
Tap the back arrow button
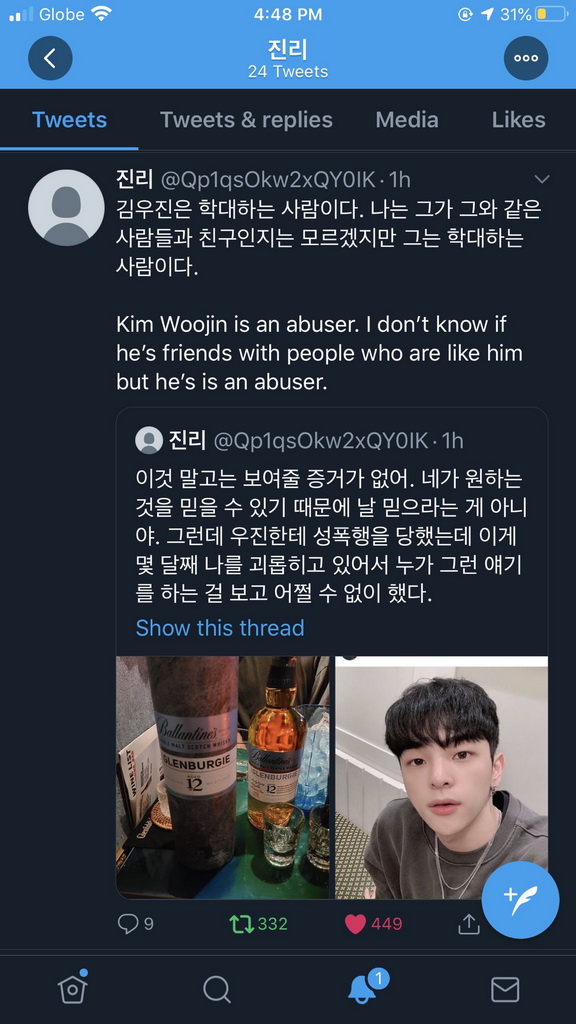tap(50, 58)
